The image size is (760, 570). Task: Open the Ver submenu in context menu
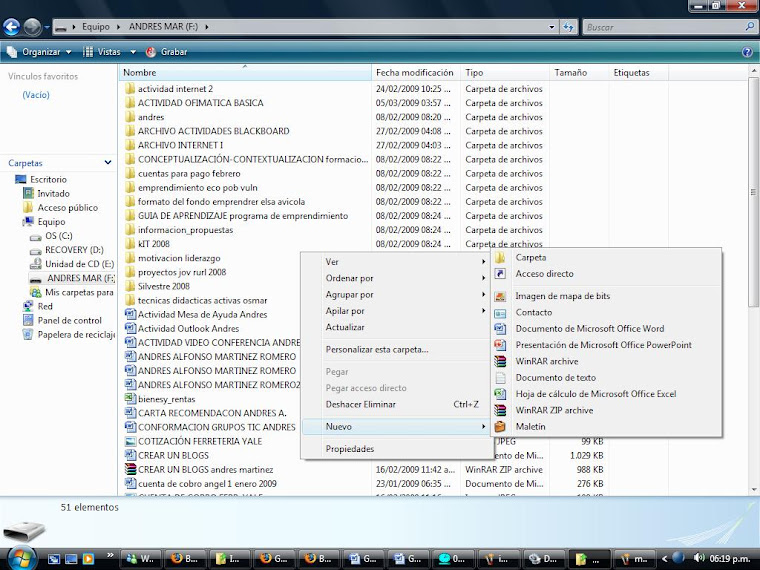[396, 262]
